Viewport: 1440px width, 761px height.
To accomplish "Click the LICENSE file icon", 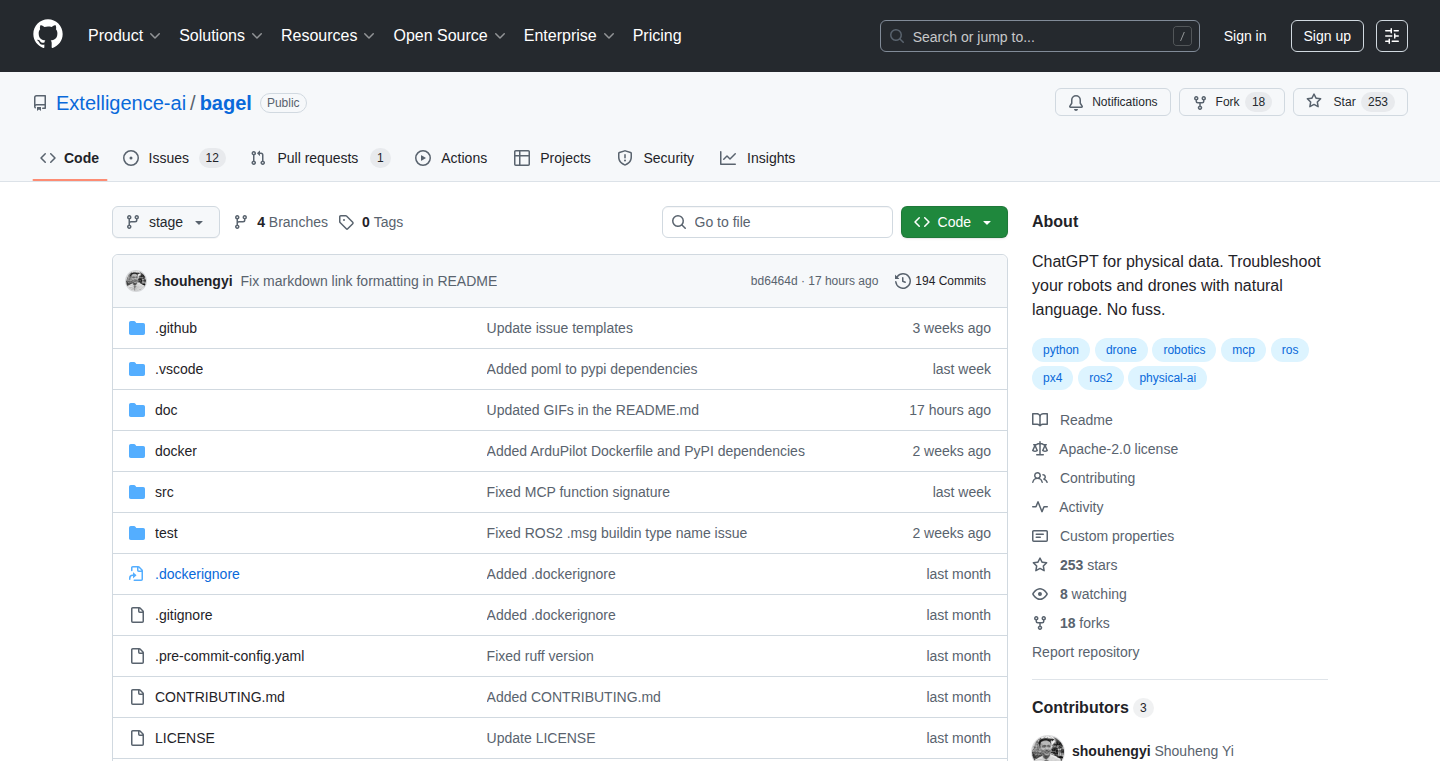I will (x=137, y=738).
